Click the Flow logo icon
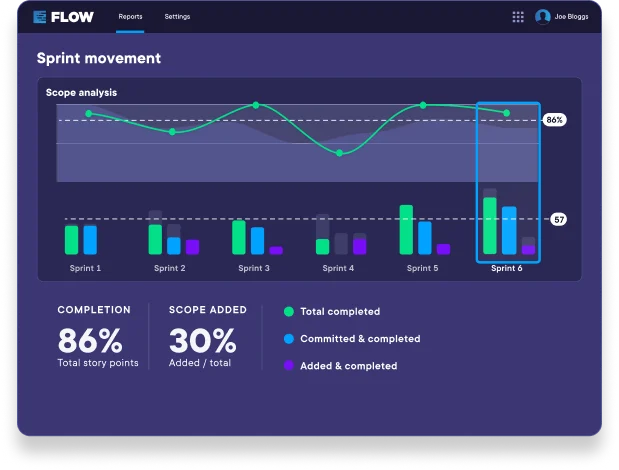Image resolution: width=619 pixels, height=470 pixels. 40,17
